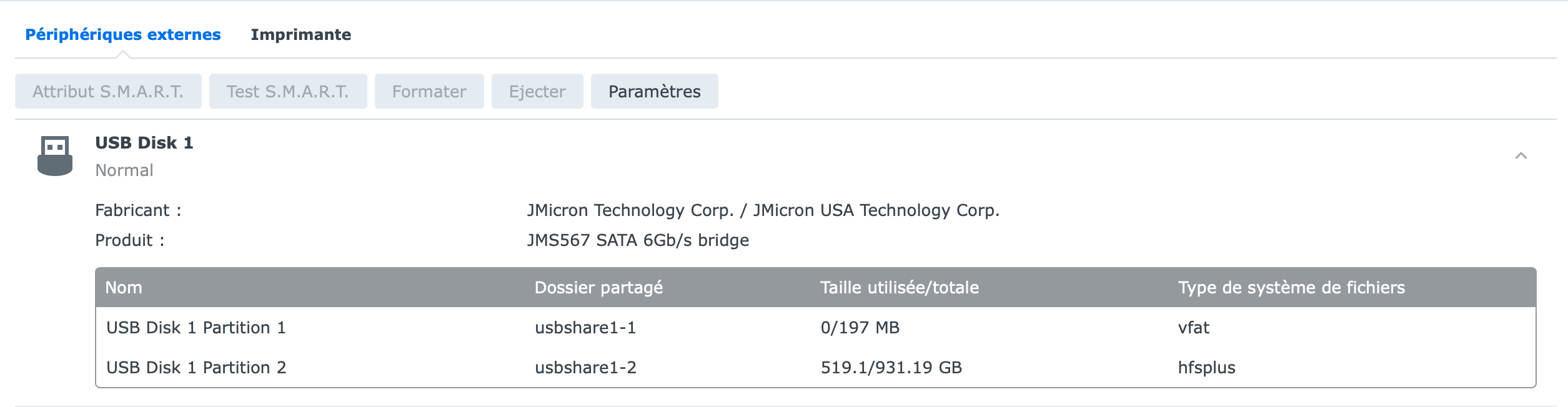Open the Périphériques externes tab
1568x407 pixels.
coord(123,35)
